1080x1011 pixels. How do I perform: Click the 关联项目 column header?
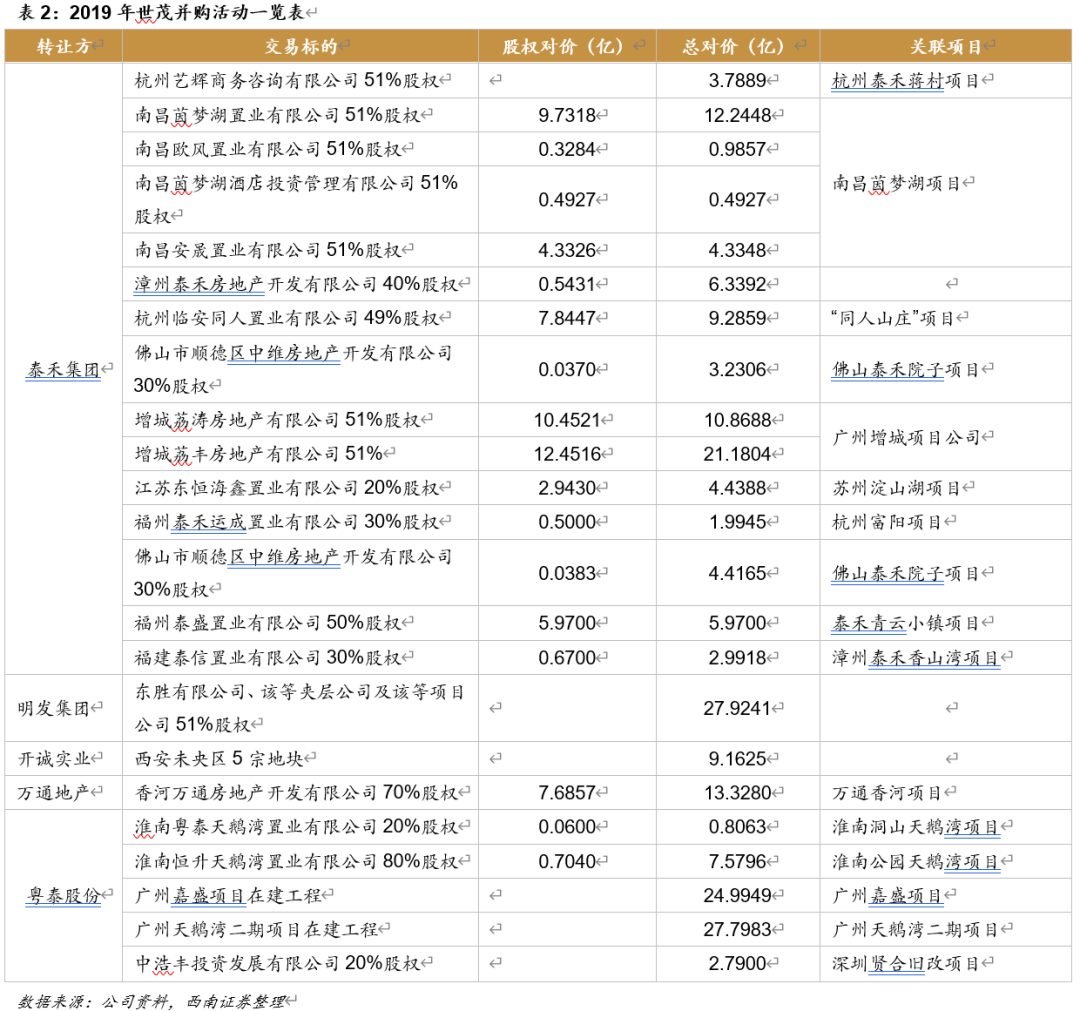(x=946, y=46)
